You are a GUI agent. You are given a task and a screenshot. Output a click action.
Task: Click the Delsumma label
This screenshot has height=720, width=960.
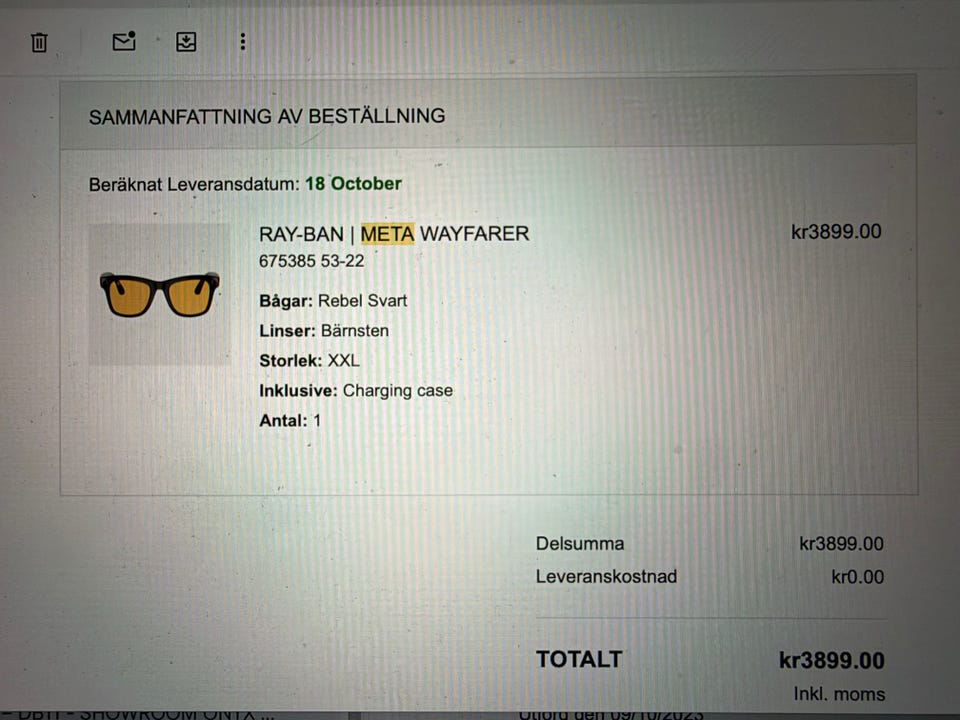tap(580, 544)
